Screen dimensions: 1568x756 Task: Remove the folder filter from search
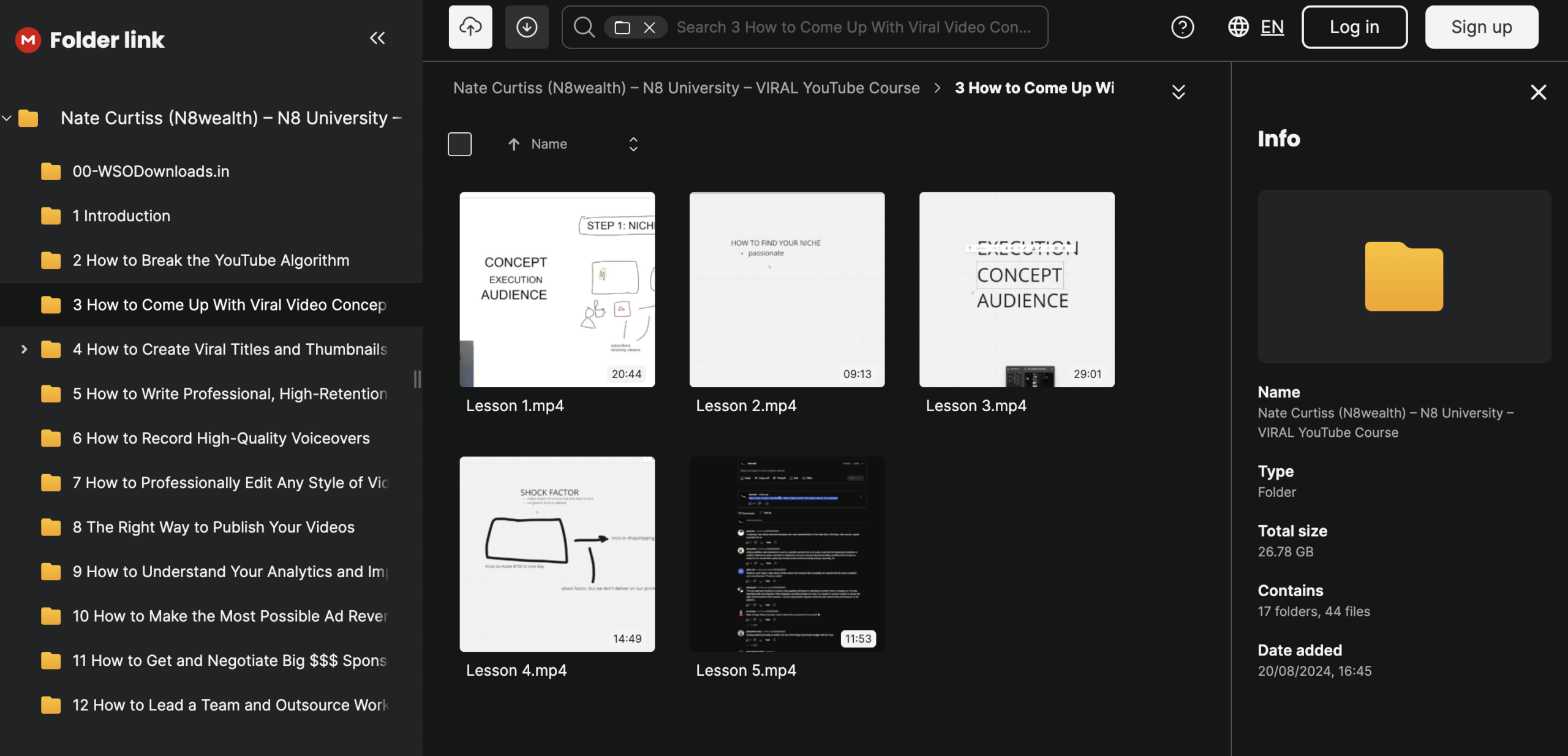649,28
